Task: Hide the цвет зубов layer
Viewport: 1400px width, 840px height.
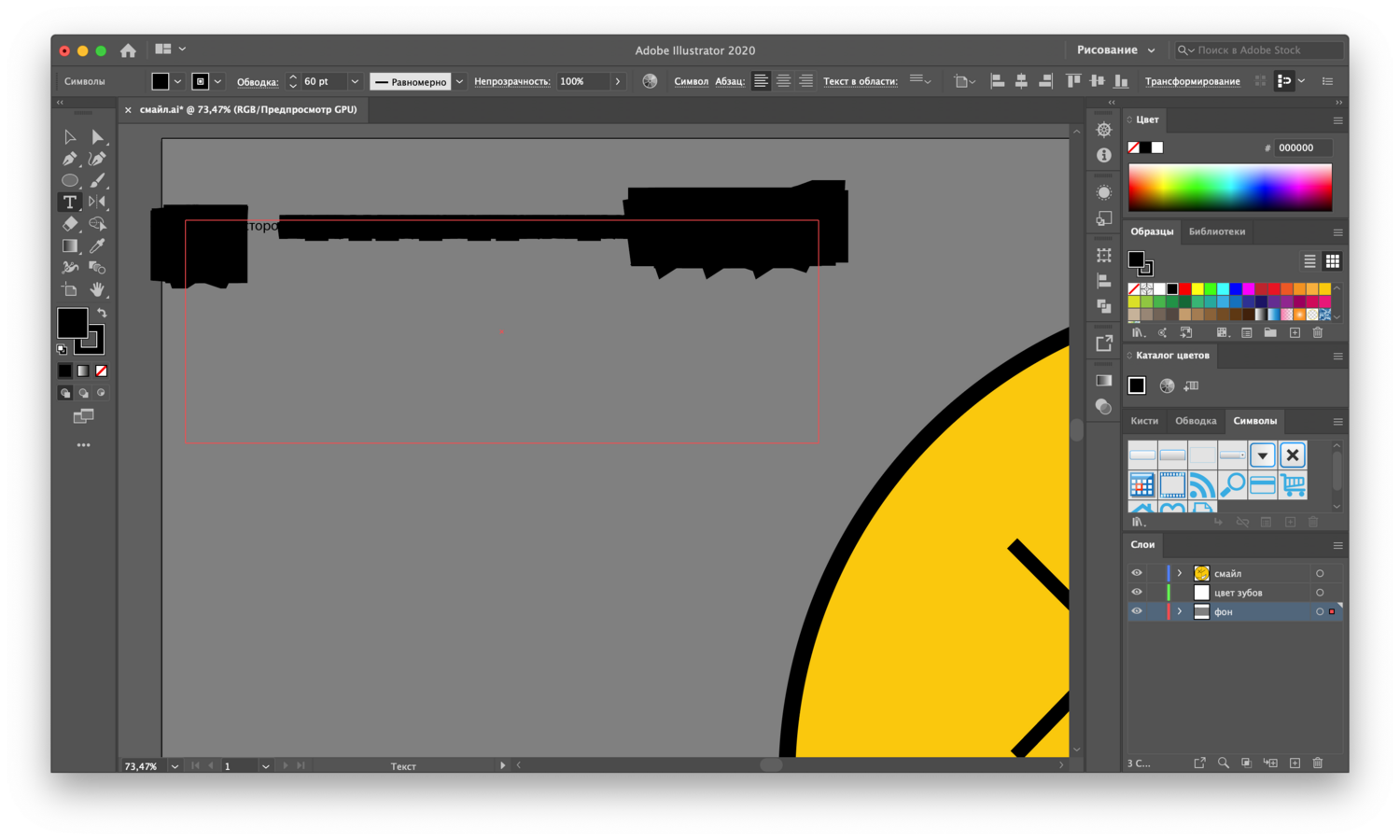Action: point(1137,593)
